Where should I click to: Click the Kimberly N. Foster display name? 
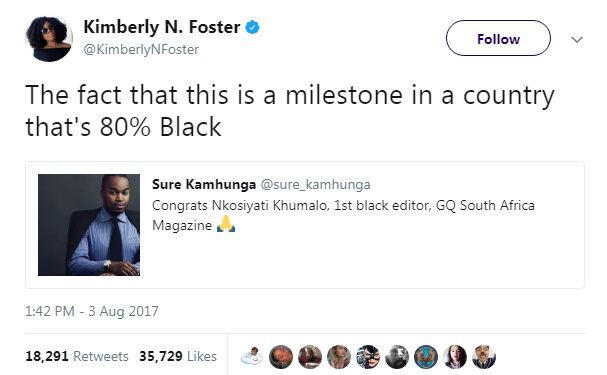(162, 27)
